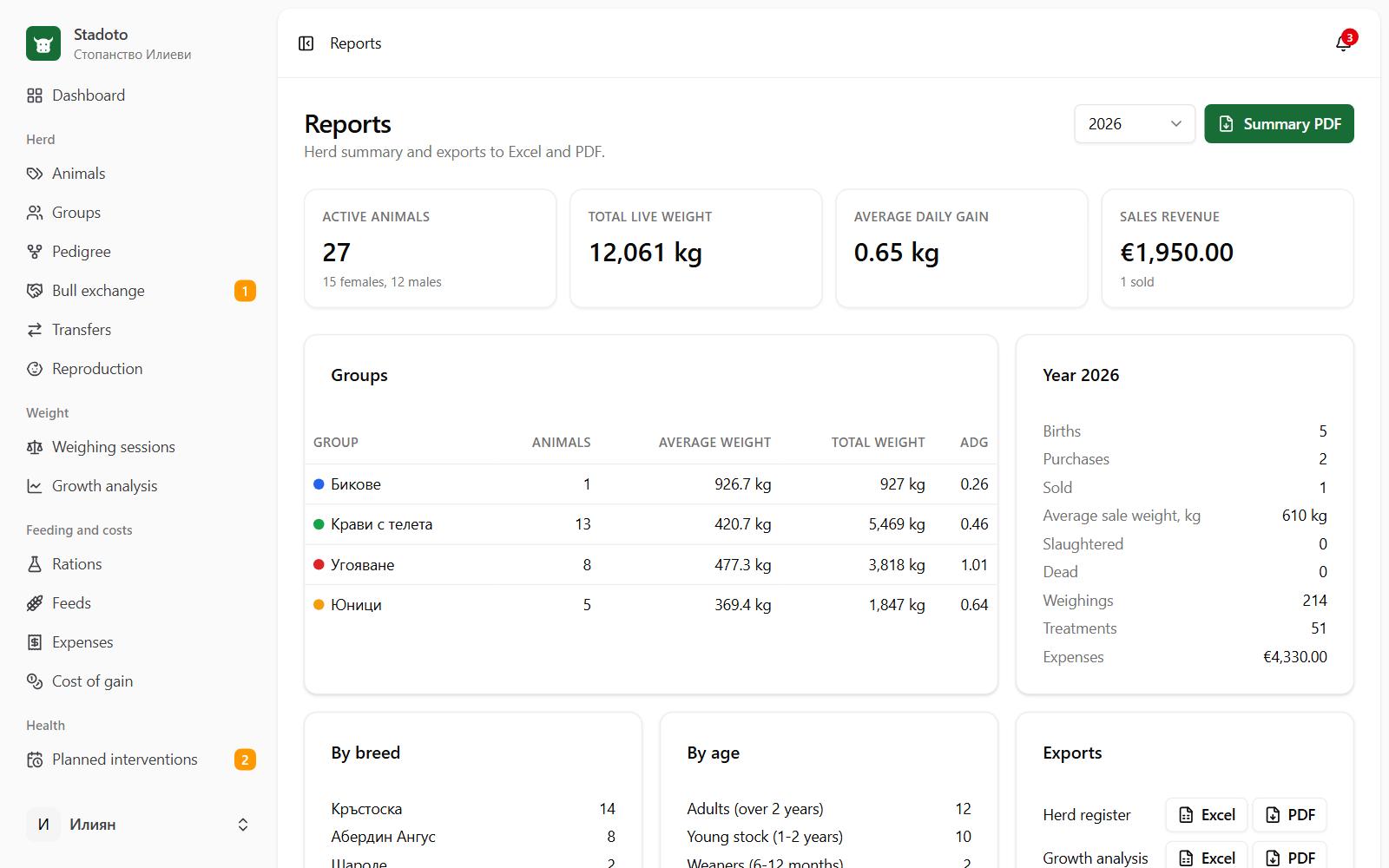The image size is (1389, 868).
Task: Click the Stadoto cow logo icon
Action: pos(43,43)
